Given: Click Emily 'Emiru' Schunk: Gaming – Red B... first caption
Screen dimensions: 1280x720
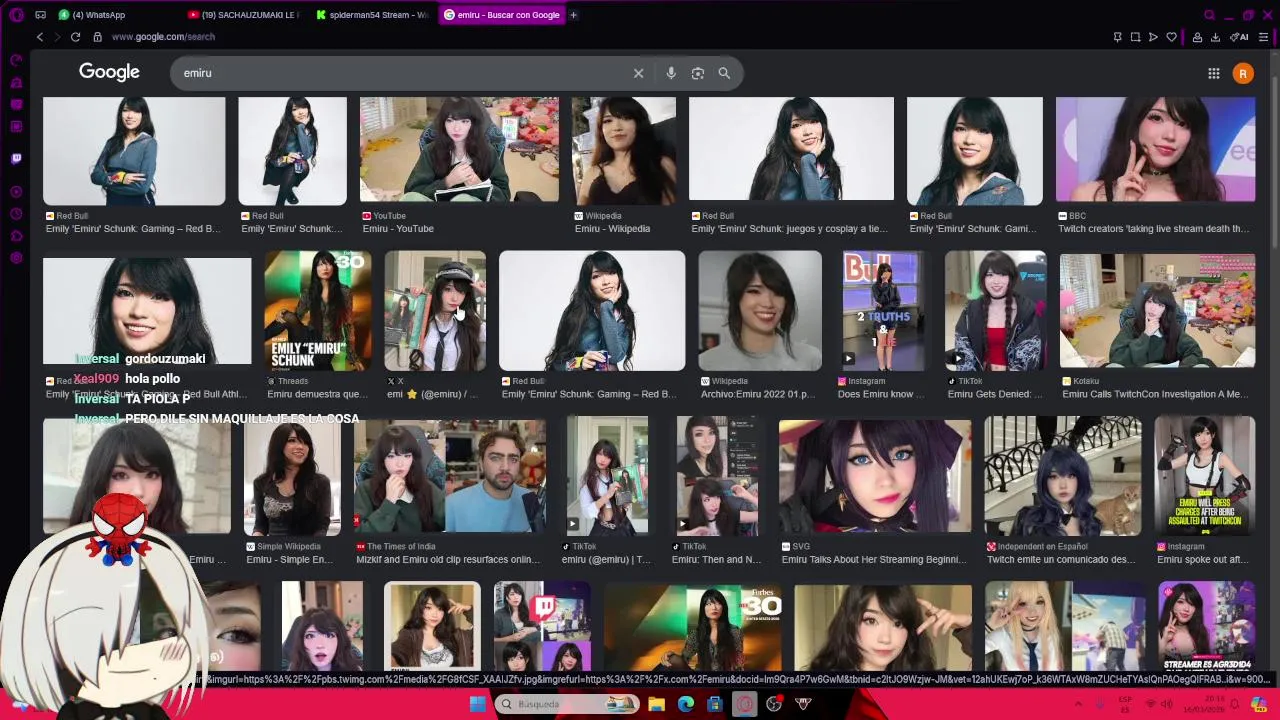Looking at the screenshot, I should tap(133, 229).
